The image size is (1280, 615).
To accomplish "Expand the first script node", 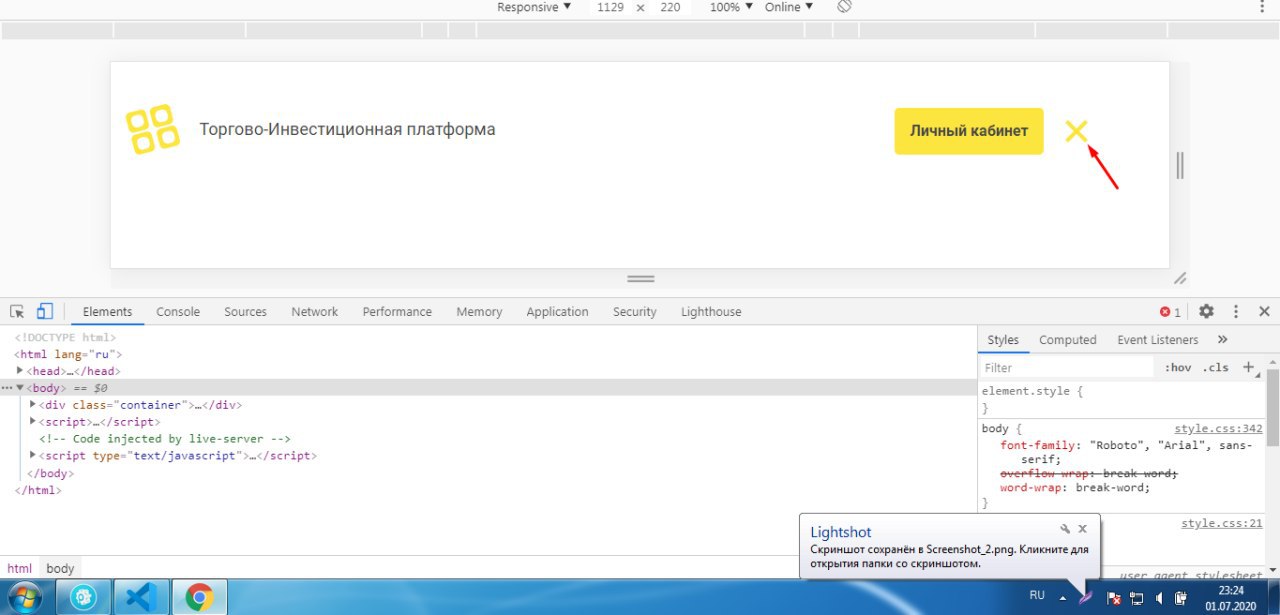I will [33, 422].
